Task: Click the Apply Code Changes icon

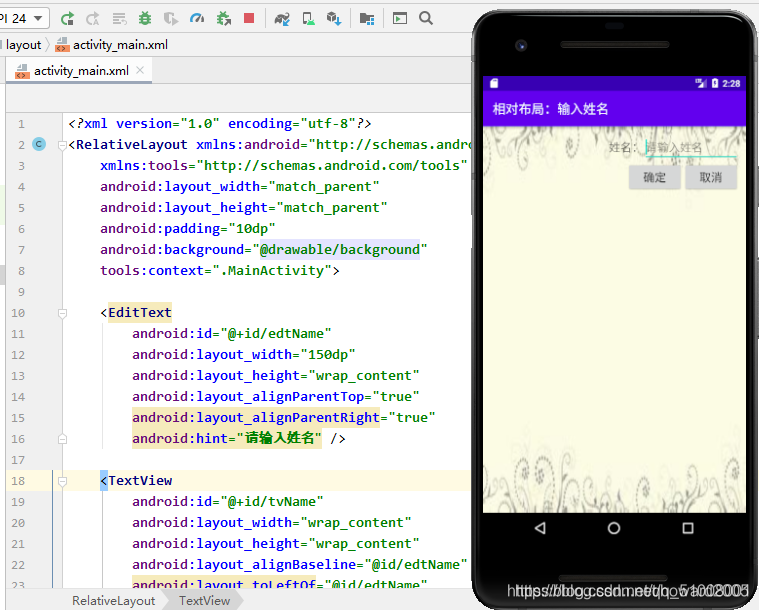Action: click(119, 19)
